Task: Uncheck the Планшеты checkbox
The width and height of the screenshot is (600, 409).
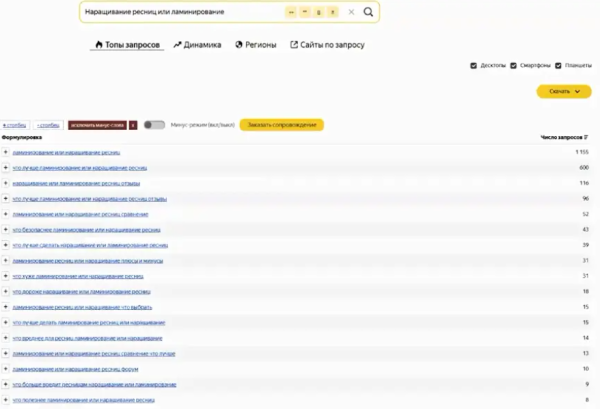Action: pyautogui.click(x=558, y=66)
